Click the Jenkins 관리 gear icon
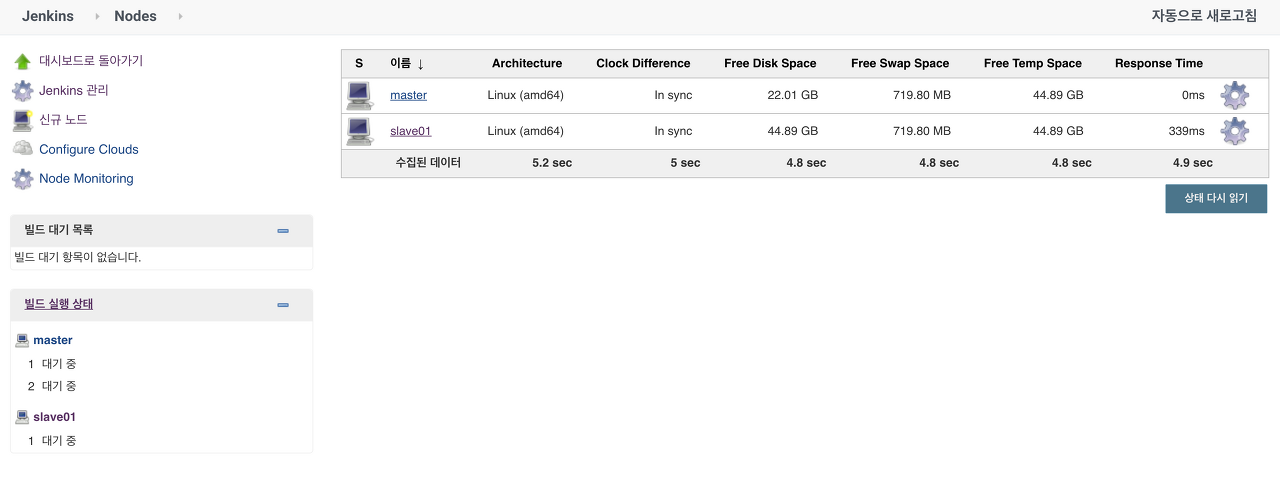1280x484 pixels. click(x=22, y=91)
